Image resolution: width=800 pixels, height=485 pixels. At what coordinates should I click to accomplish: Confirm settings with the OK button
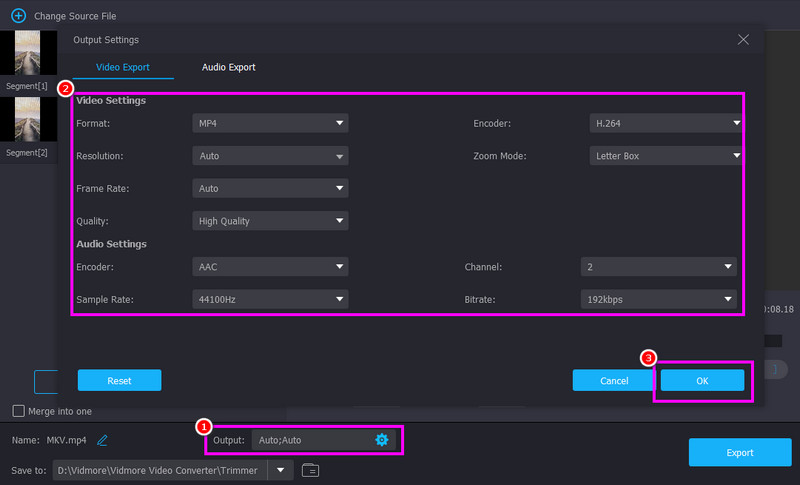point(703,380)
